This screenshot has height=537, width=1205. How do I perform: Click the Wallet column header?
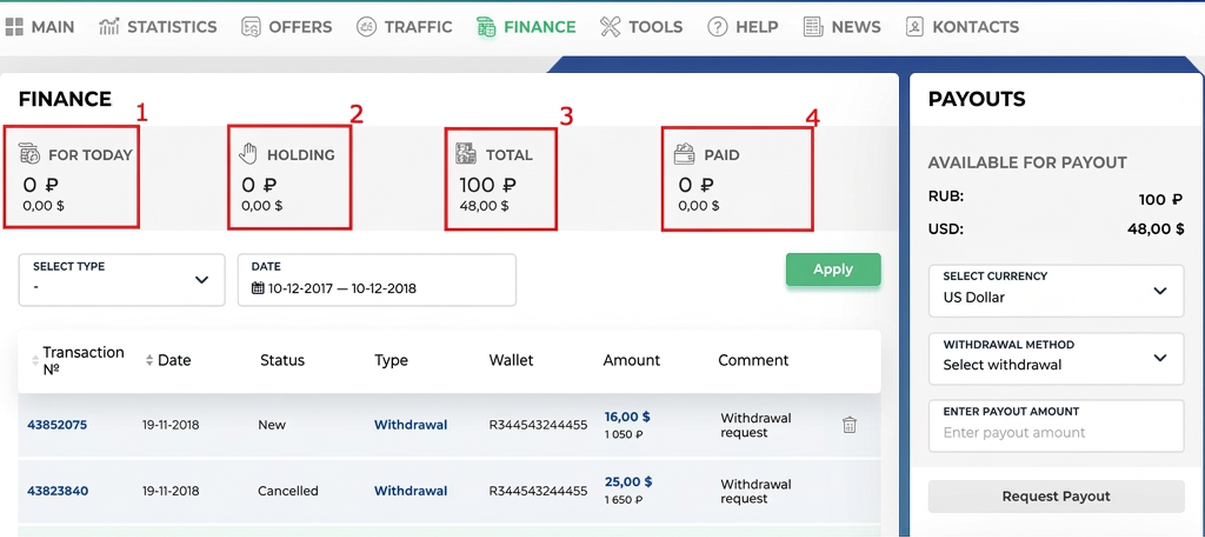coord(511,360)
